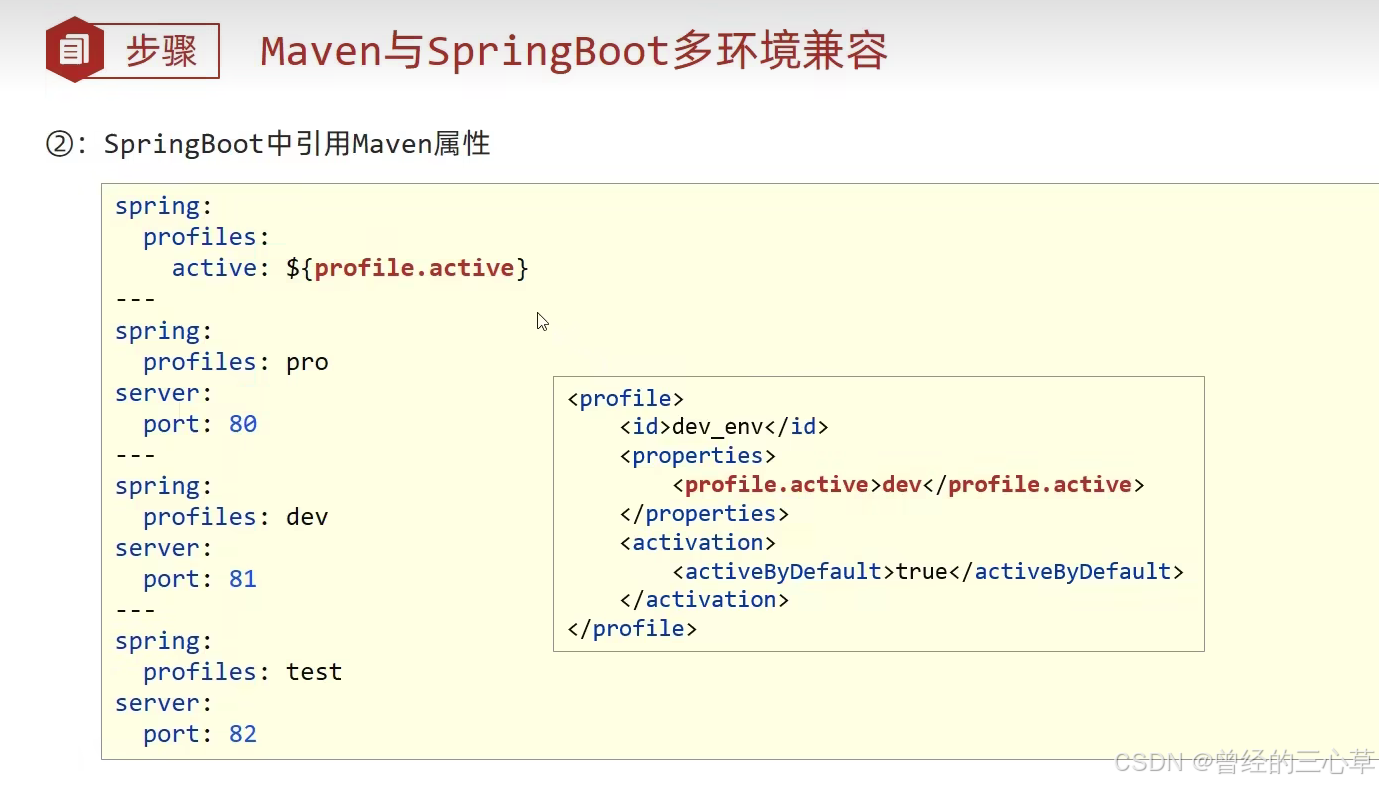This screenshot has height=785, width=1379.
Task: Select the <id>dev_env</id> line
Action: pyautogui.click(x=724, y=427)
